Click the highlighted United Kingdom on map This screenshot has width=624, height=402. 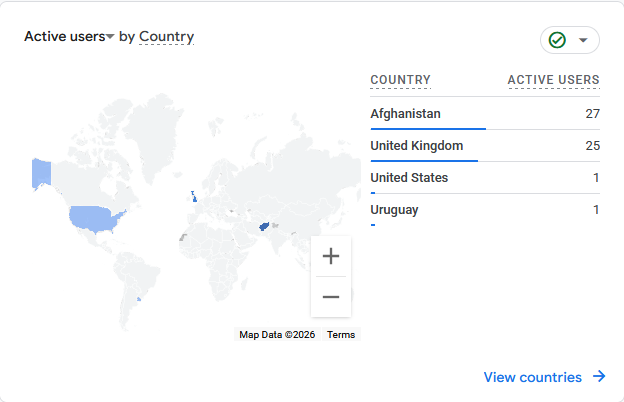click(194, 197)
